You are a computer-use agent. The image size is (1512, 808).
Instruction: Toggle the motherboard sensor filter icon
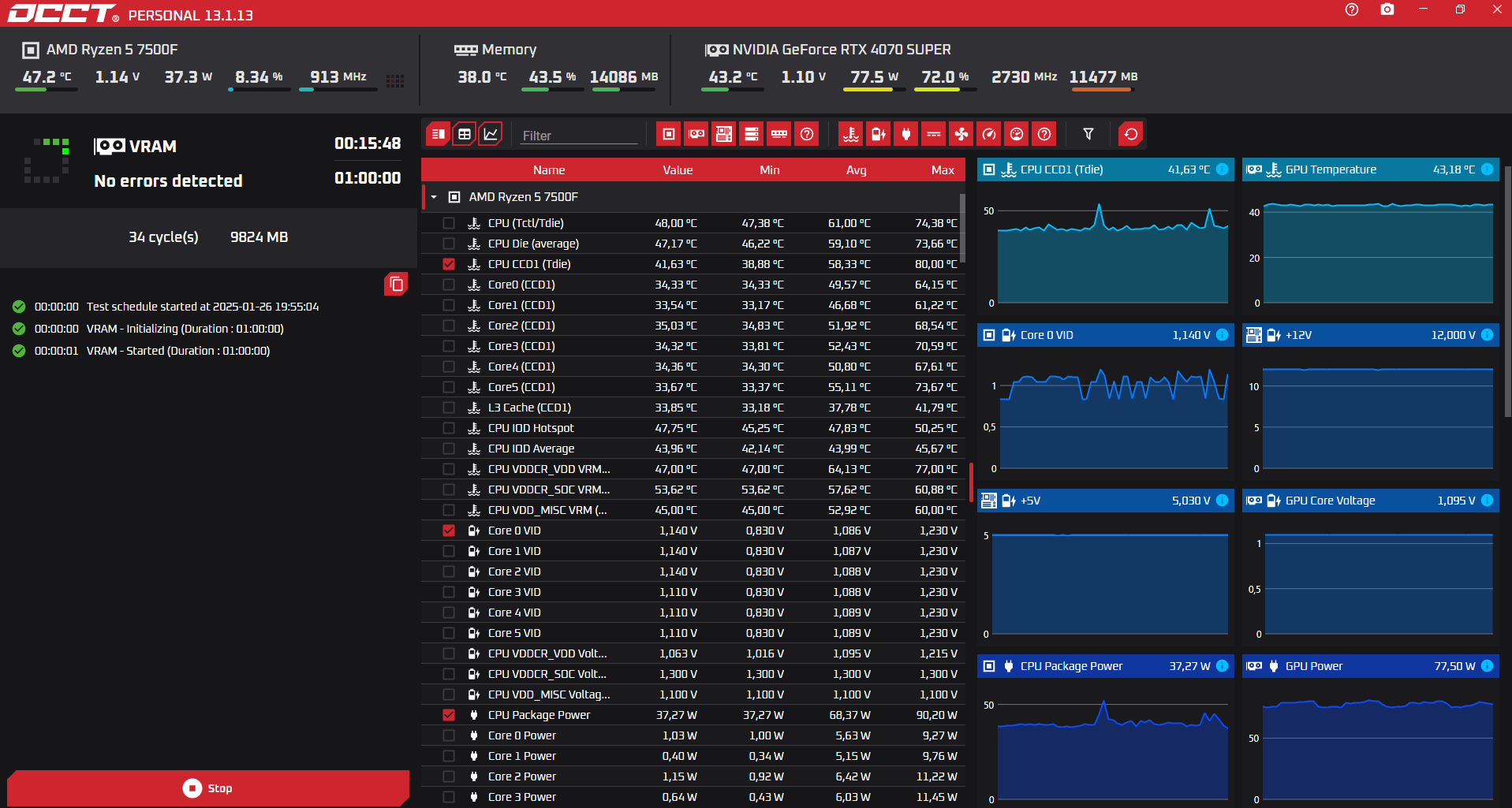[724, 134]
